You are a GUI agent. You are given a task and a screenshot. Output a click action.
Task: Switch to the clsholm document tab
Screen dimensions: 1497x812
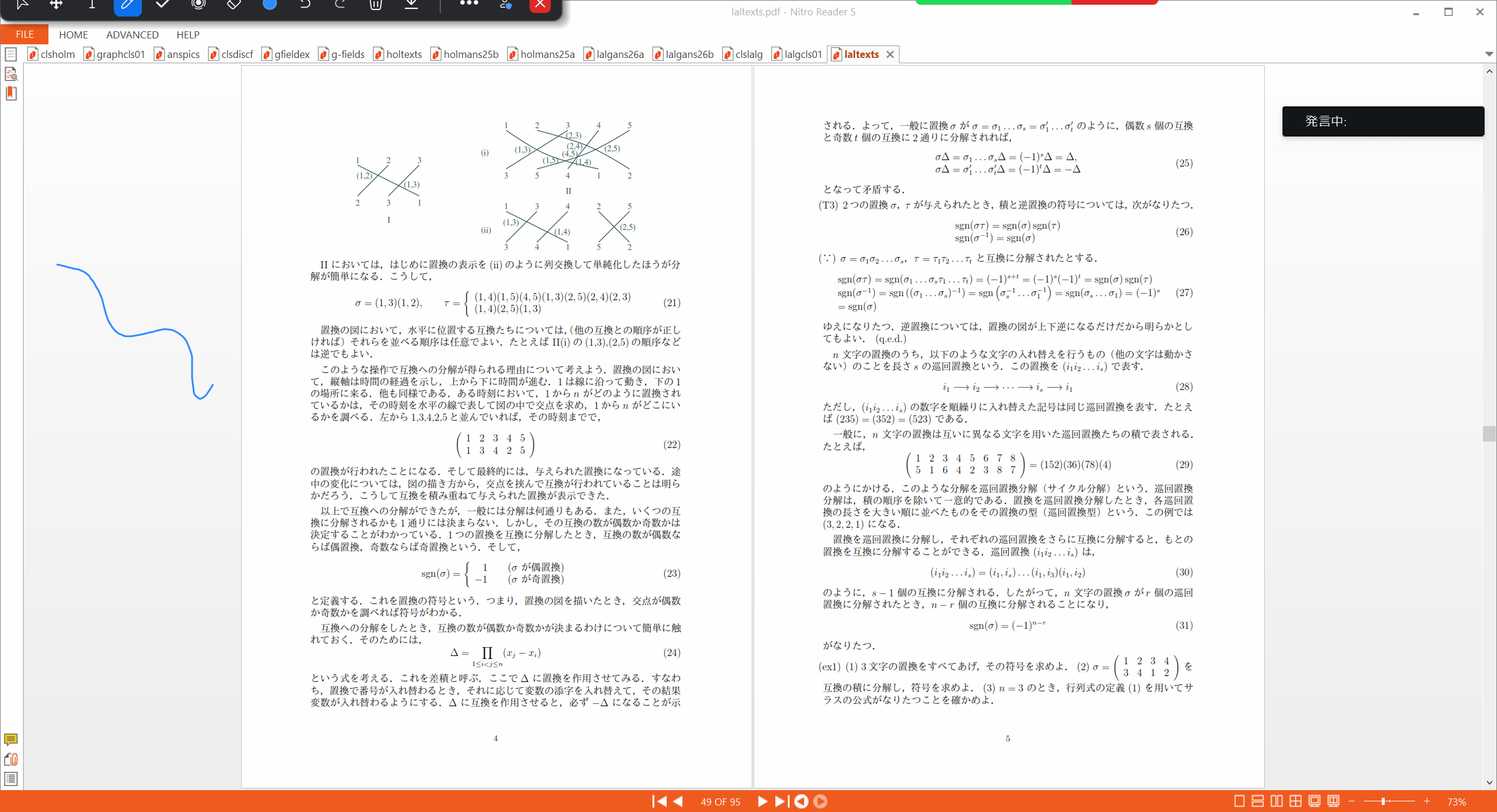point(51,54)
